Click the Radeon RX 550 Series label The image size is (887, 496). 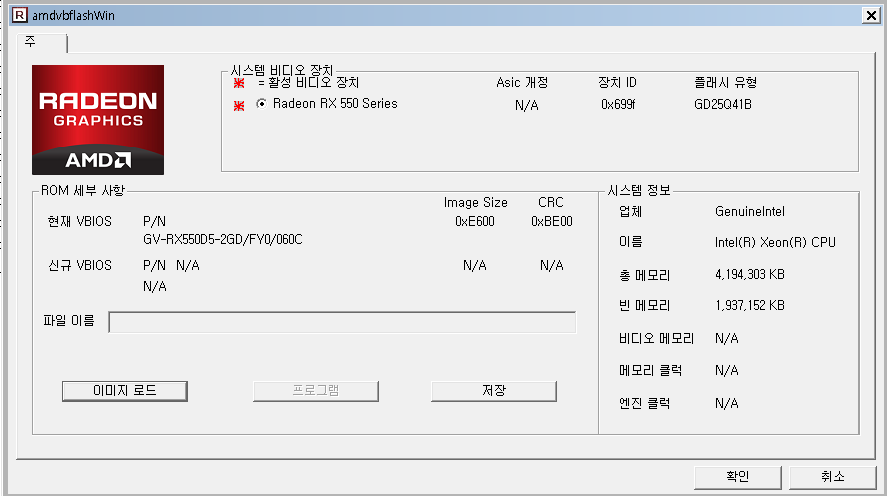tap(335, 103)
